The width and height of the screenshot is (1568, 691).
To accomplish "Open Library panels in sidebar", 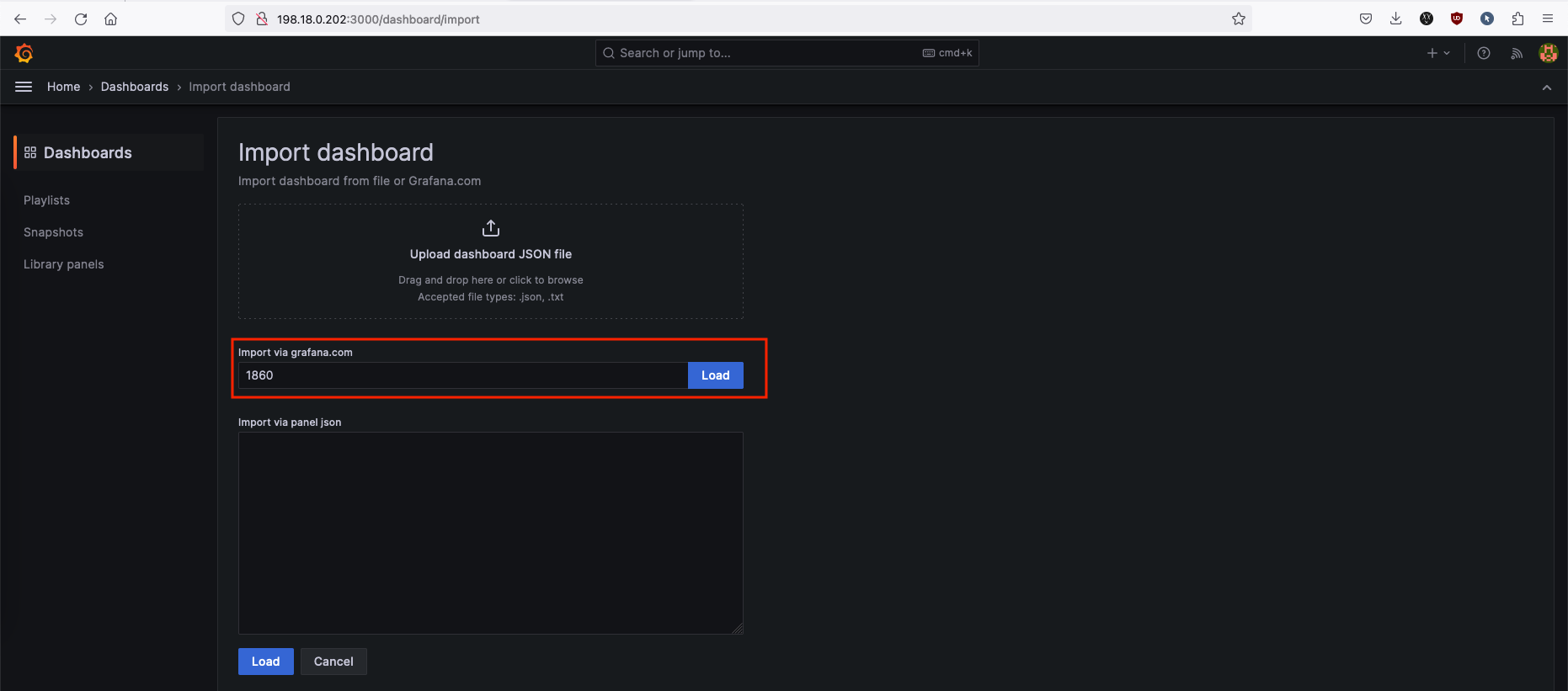I will point(64,264).
